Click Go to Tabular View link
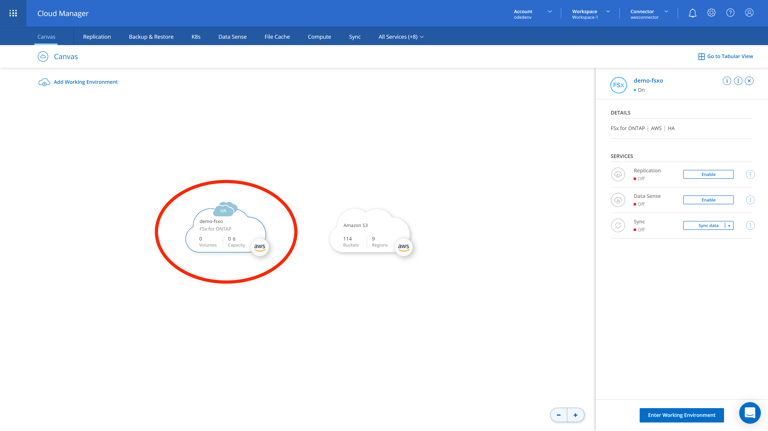The height and width of the screenshot is (431, 768). [x=725, y=57]
